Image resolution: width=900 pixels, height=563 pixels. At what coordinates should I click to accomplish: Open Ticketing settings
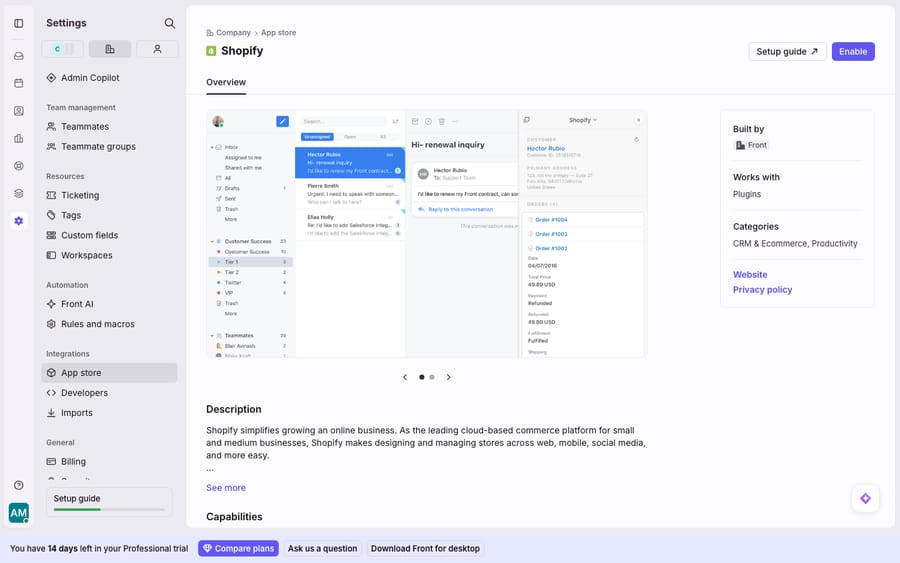[109, 195]
